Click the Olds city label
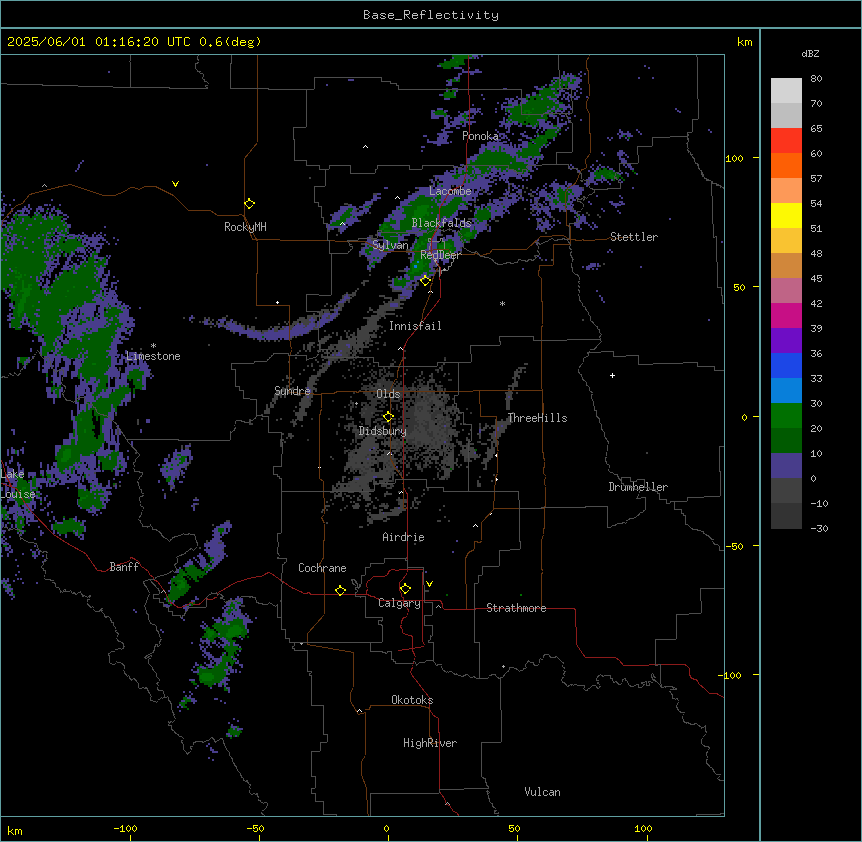Image resolution: width=862 pixels, height=842 pixels. 388,394
